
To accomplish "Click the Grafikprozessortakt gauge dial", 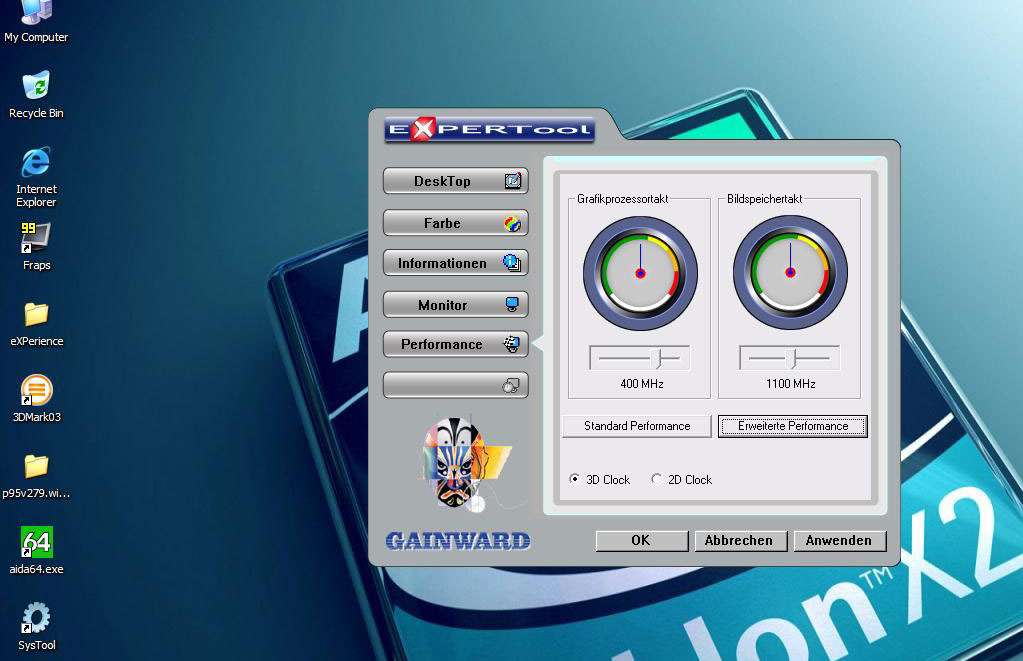I will tap(640, 273).
